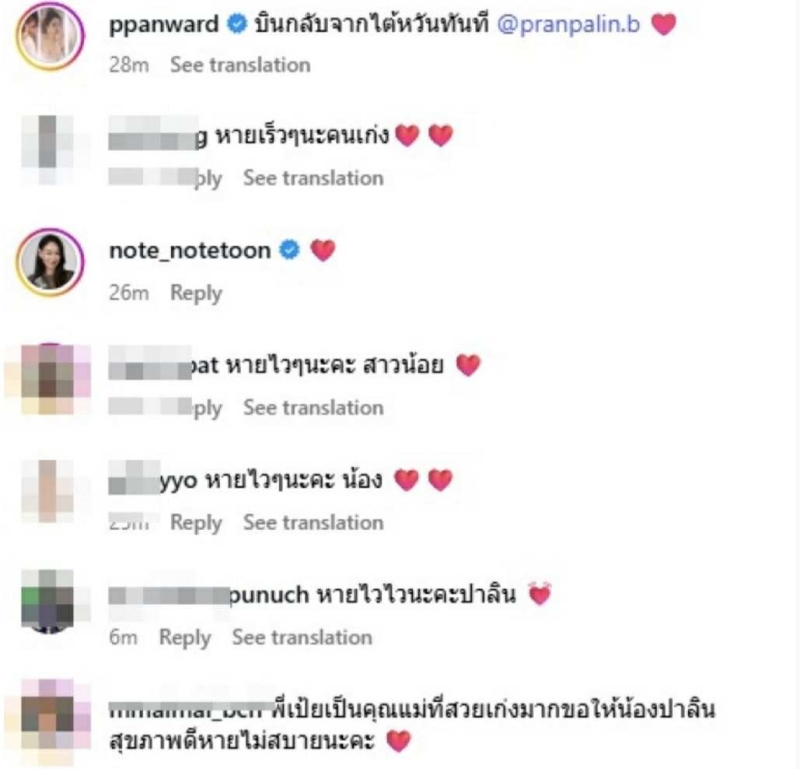Reply to the 'หายไวๆนะคะ น้อง' comment
Screen dimensions: 800x769
(x=196, y=523)
